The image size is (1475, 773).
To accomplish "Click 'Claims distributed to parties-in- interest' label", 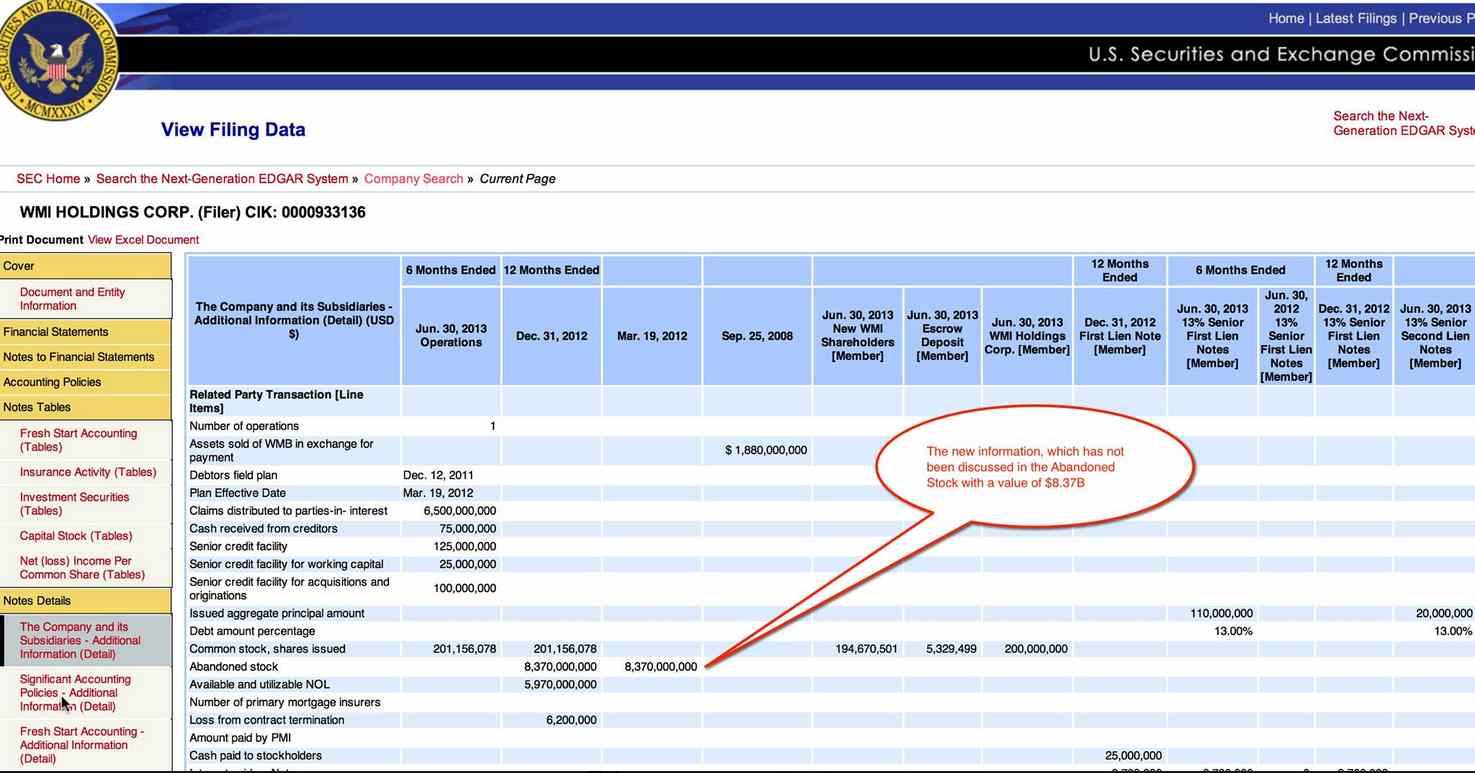I will (x=289, y=511).
